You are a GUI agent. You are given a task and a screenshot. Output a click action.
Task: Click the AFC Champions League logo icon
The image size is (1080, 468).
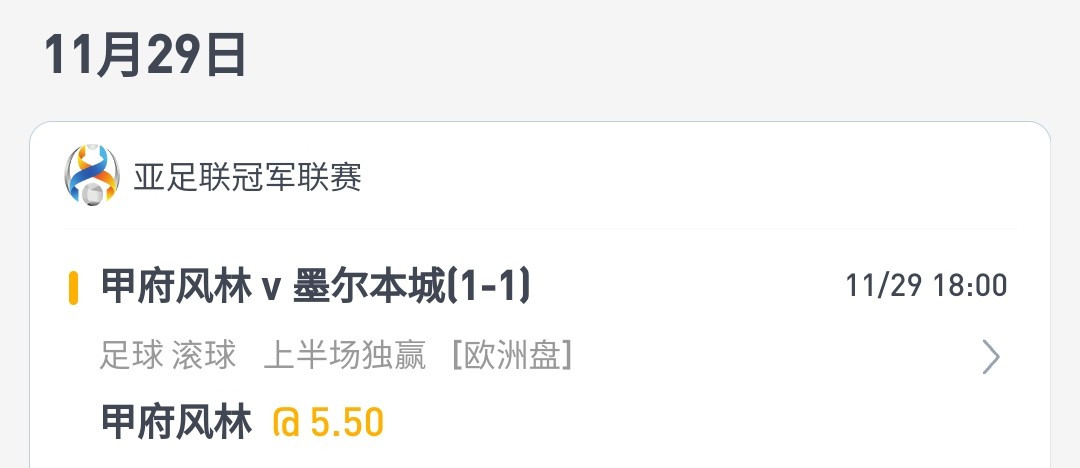(92, 175)
